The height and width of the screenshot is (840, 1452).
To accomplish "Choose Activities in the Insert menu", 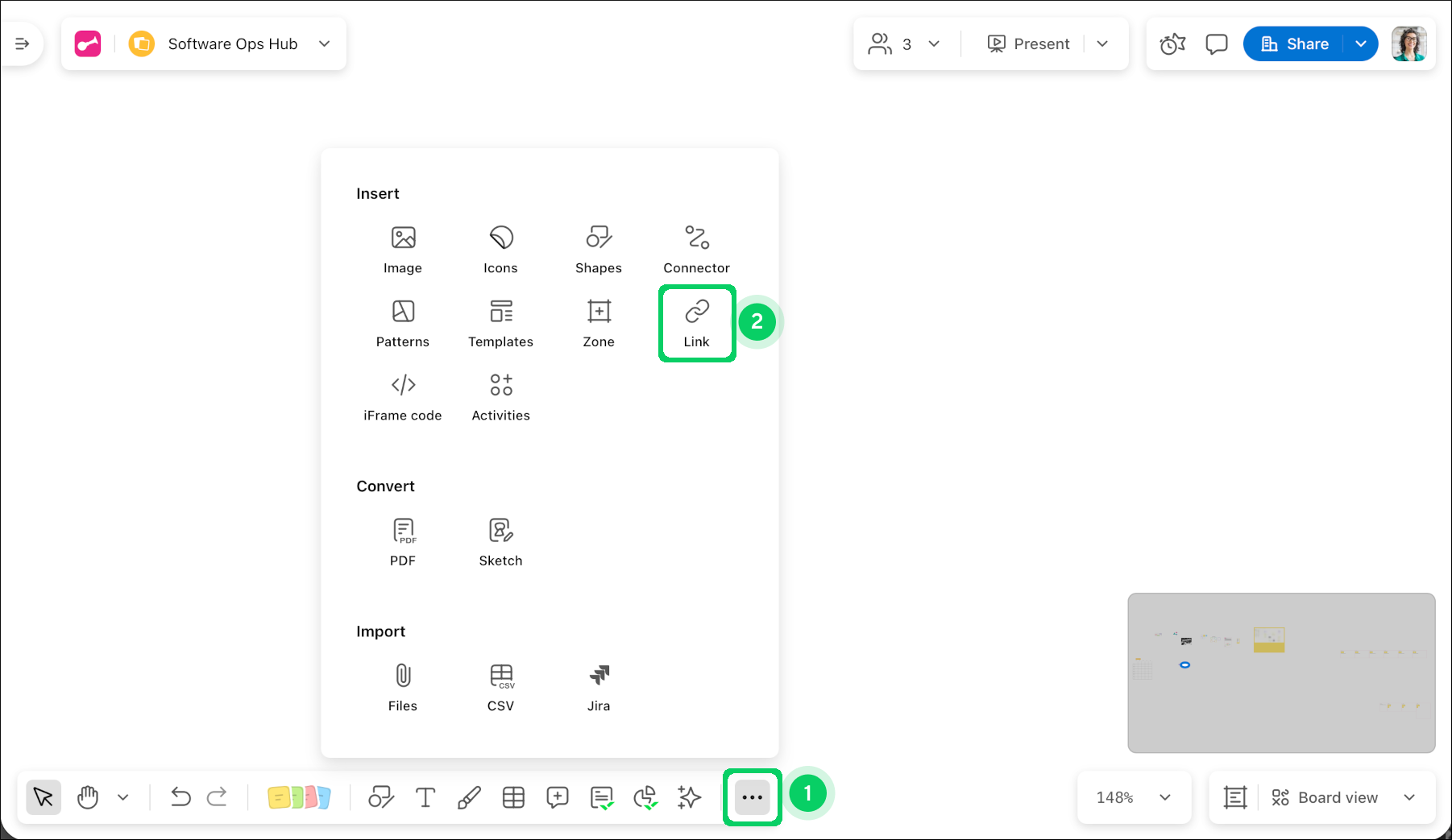I will click(x=500, y=397).
